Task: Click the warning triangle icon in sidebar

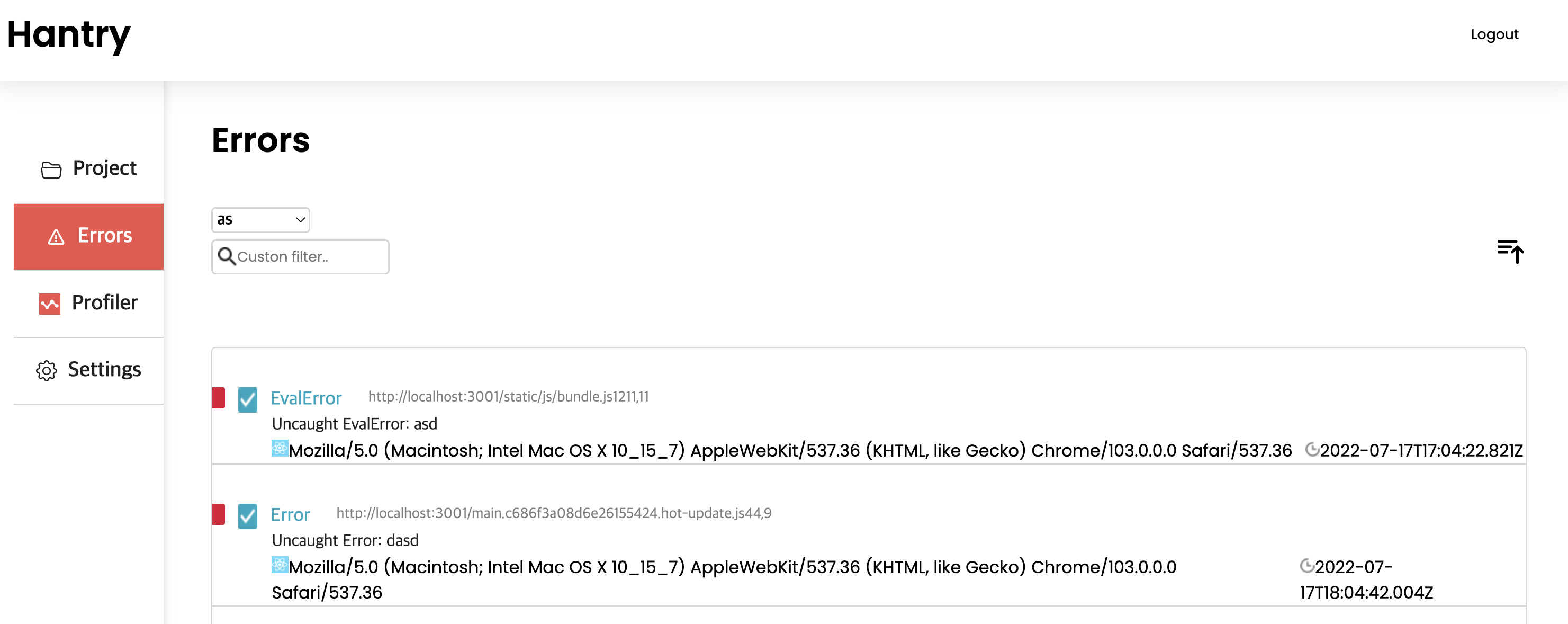Action: (56, 236)
